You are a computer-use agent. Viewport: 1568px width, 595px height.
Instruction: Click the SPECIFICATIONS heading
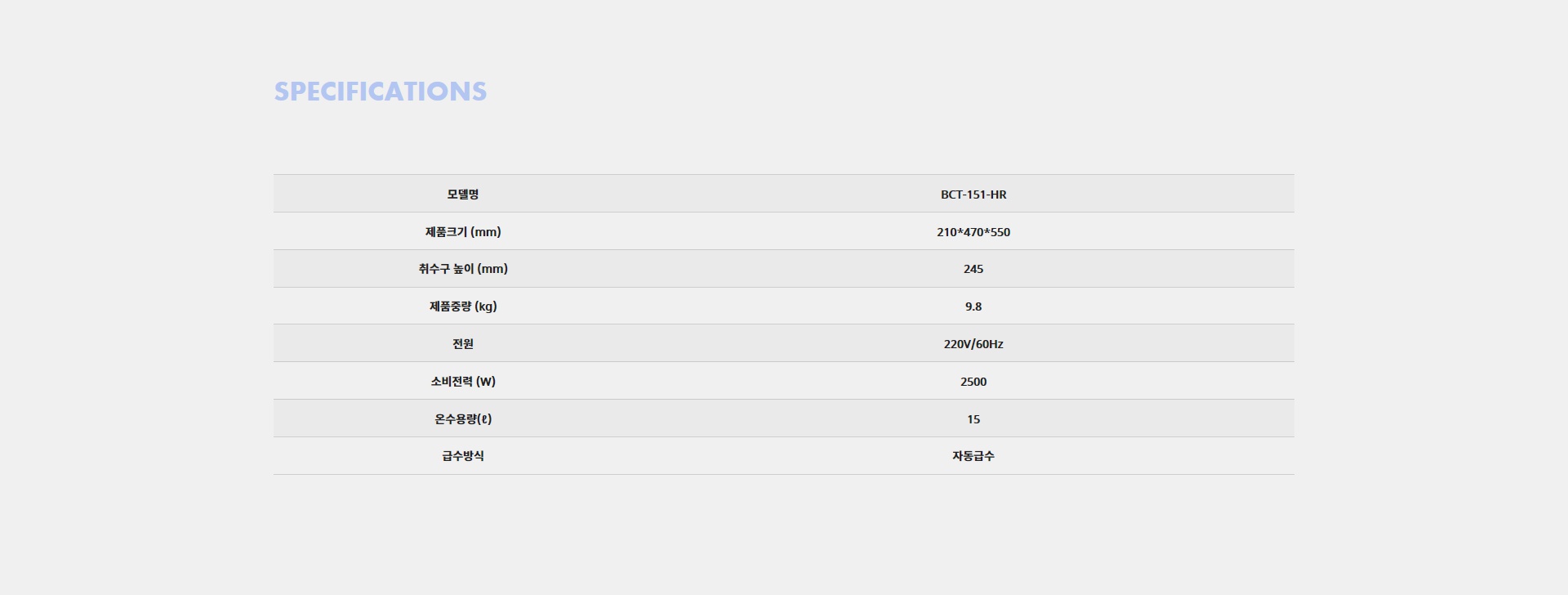pyautogui.click(x=380, y=92)
